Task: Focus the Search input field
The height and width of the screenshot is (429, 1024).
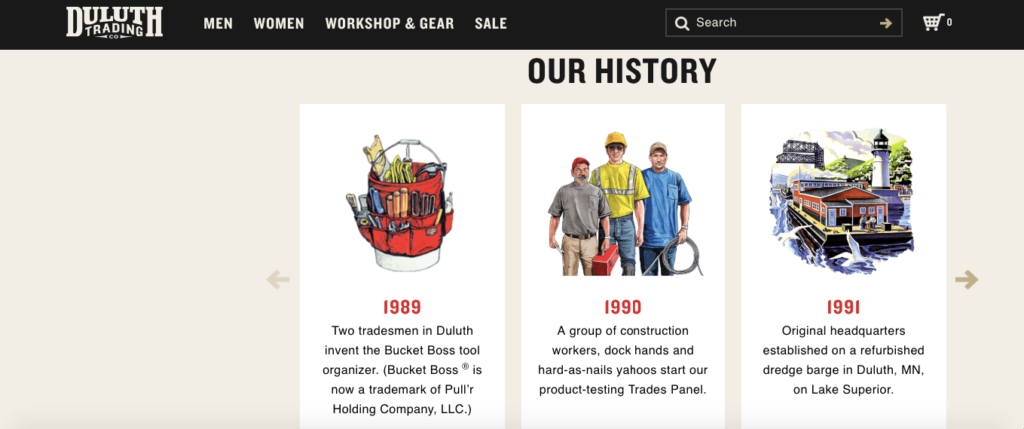Action: (784, 23)
